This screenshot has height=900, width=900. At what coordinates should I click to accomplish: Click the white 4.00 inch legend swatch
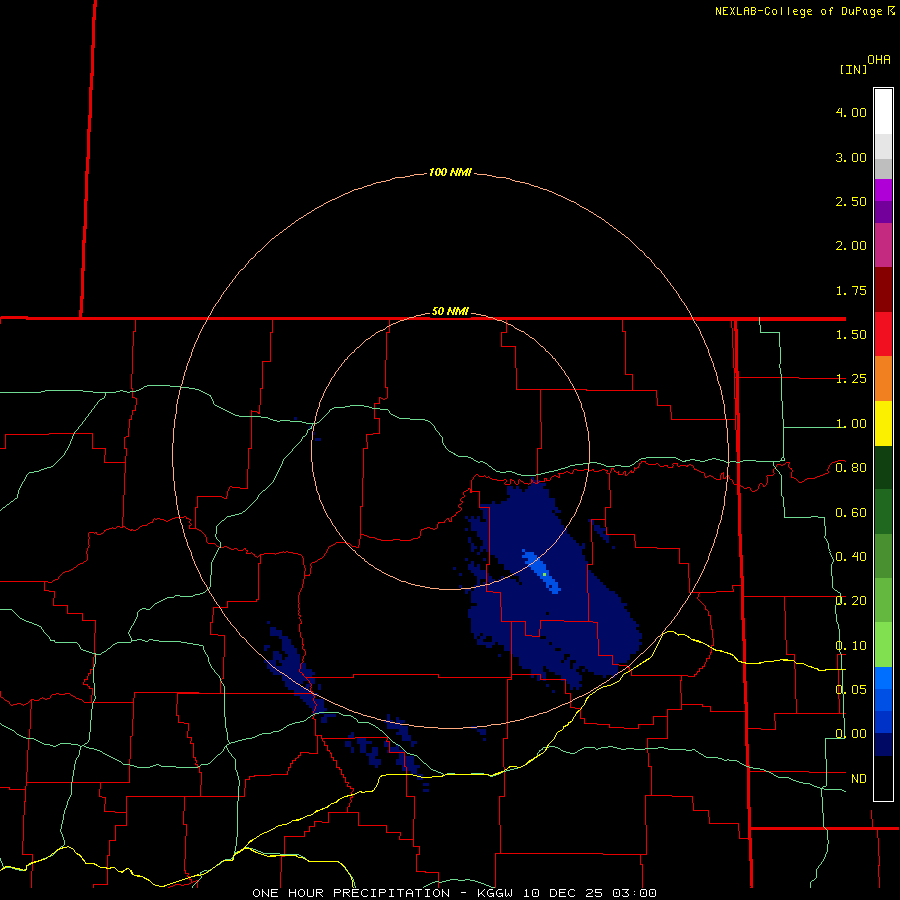(x=883, y=112)
